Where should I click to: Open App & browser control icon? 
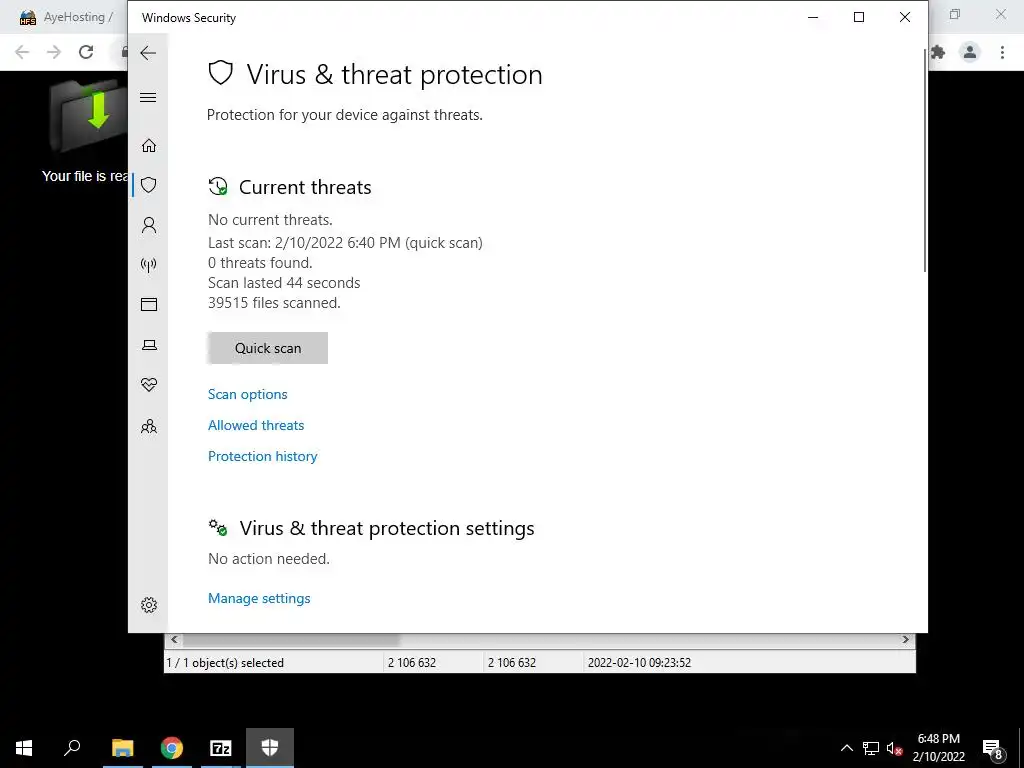coord(149,304)
